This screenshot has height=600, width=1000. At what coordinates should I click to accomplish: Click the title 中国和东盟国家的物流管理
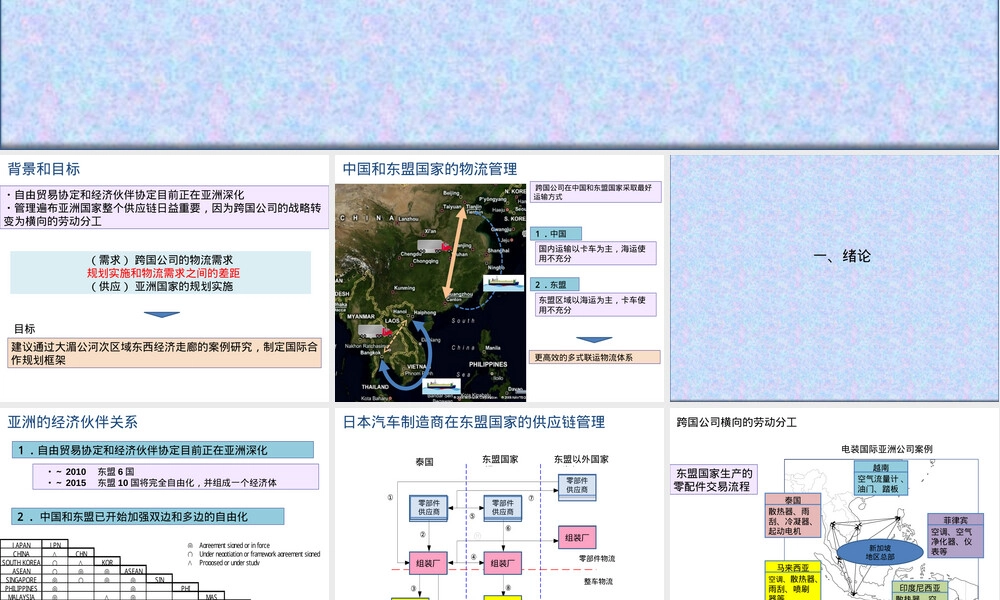[x=430, y=169]
